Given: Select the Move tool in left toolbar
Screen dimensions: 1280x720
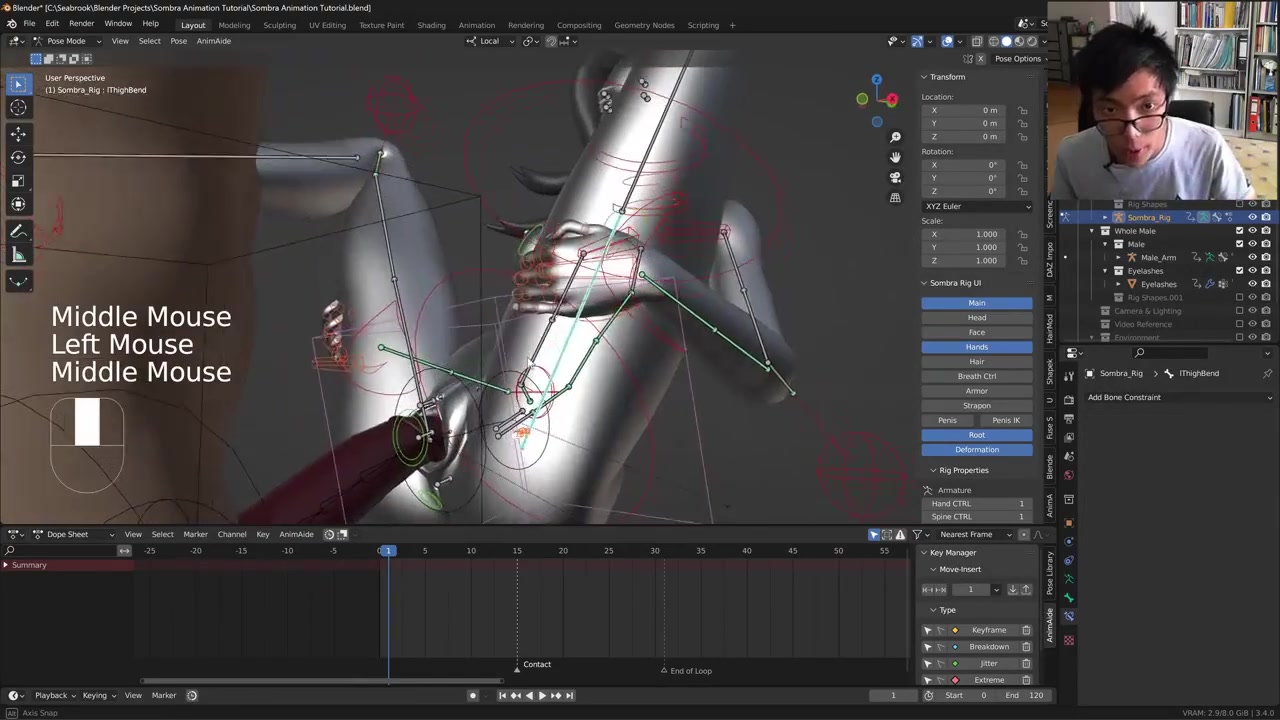Looking at the screenshot, I should (x=18, y=132).
